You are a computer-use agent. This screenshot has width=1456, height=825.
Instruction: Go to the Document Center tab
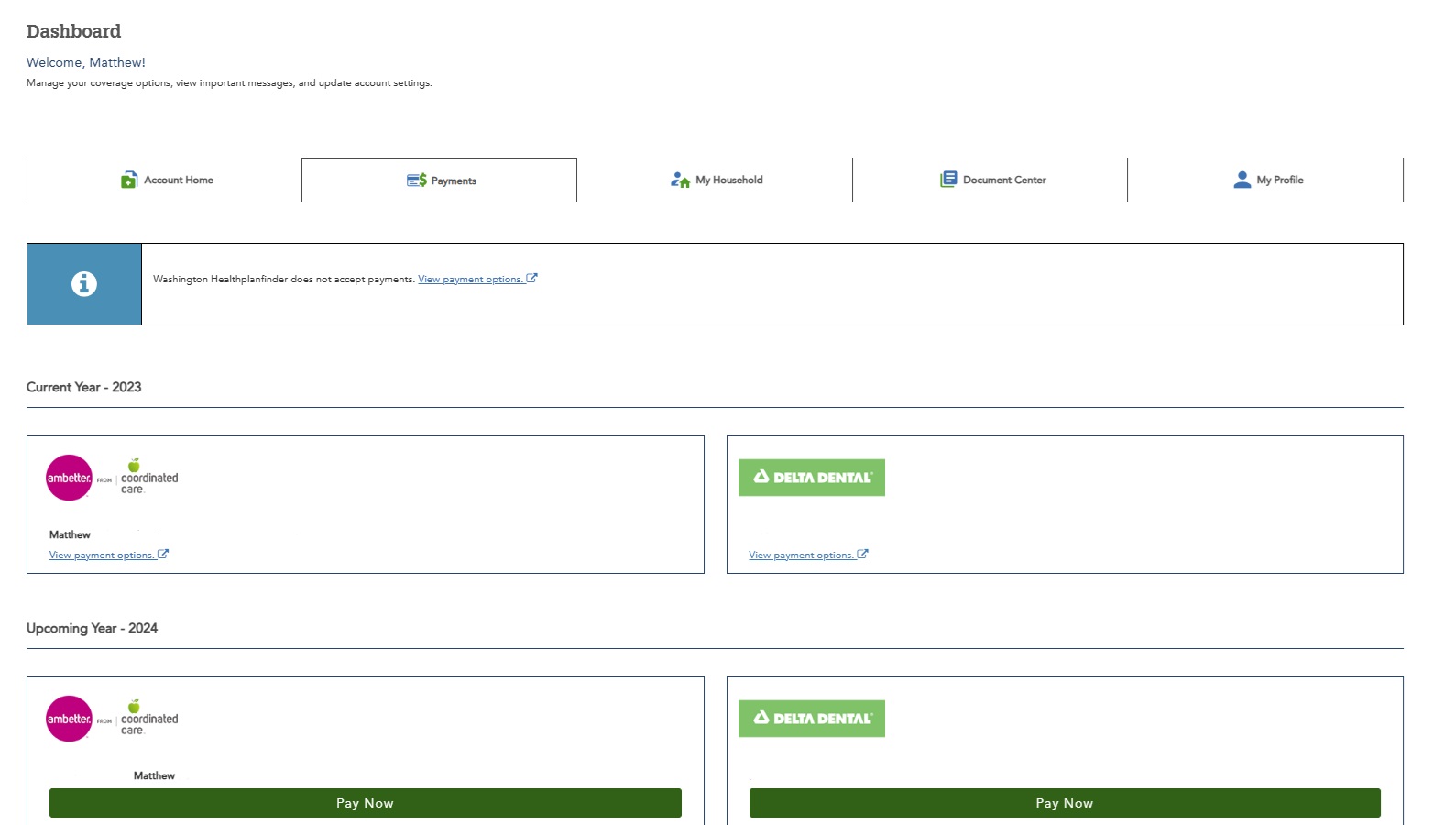click(991, 180)
